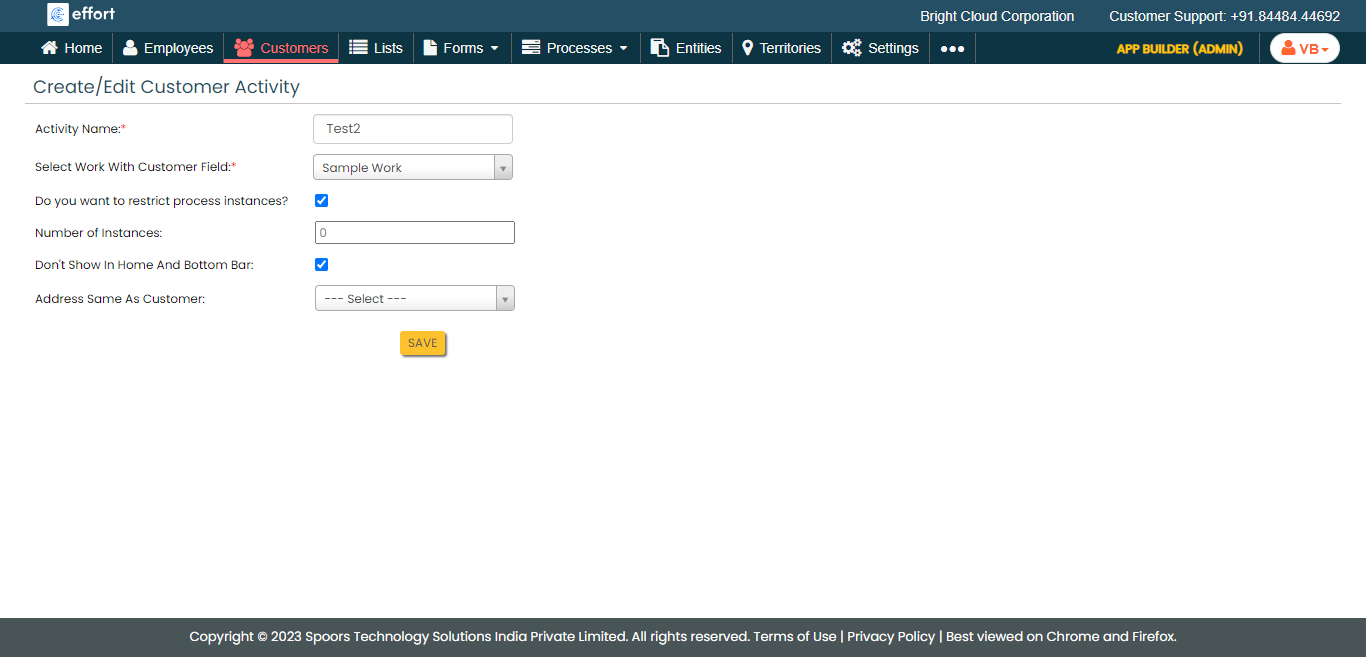Click the effort logo icon
This screenshot has height=657, width=1366.
[58, 14]
